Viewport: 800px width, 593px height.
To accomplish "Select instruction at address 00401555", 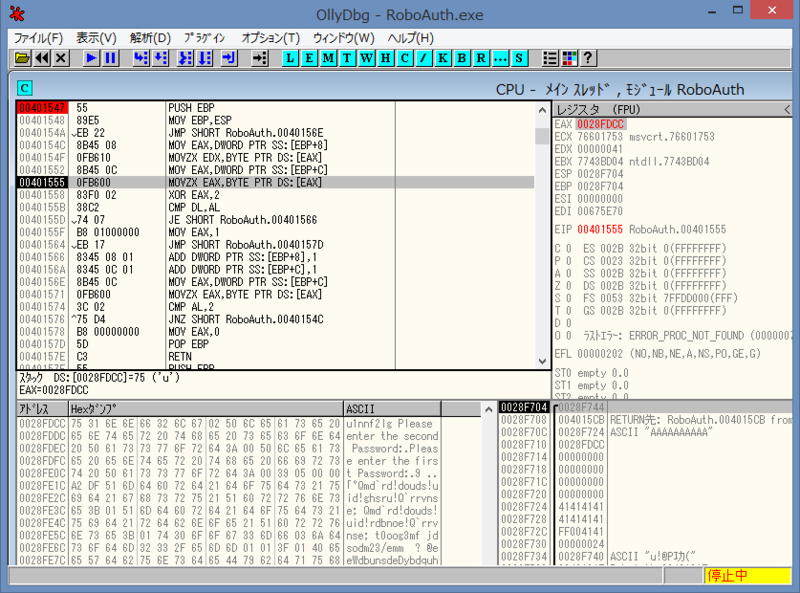I will coord(276,183).
